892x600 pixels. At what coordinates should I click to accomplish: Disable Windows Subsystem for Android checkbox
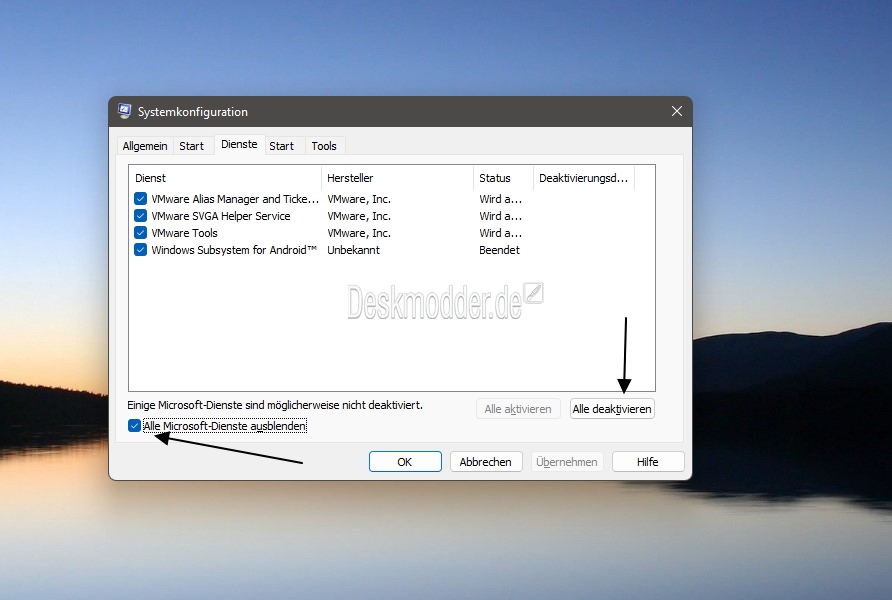click(x=140, y=250)
